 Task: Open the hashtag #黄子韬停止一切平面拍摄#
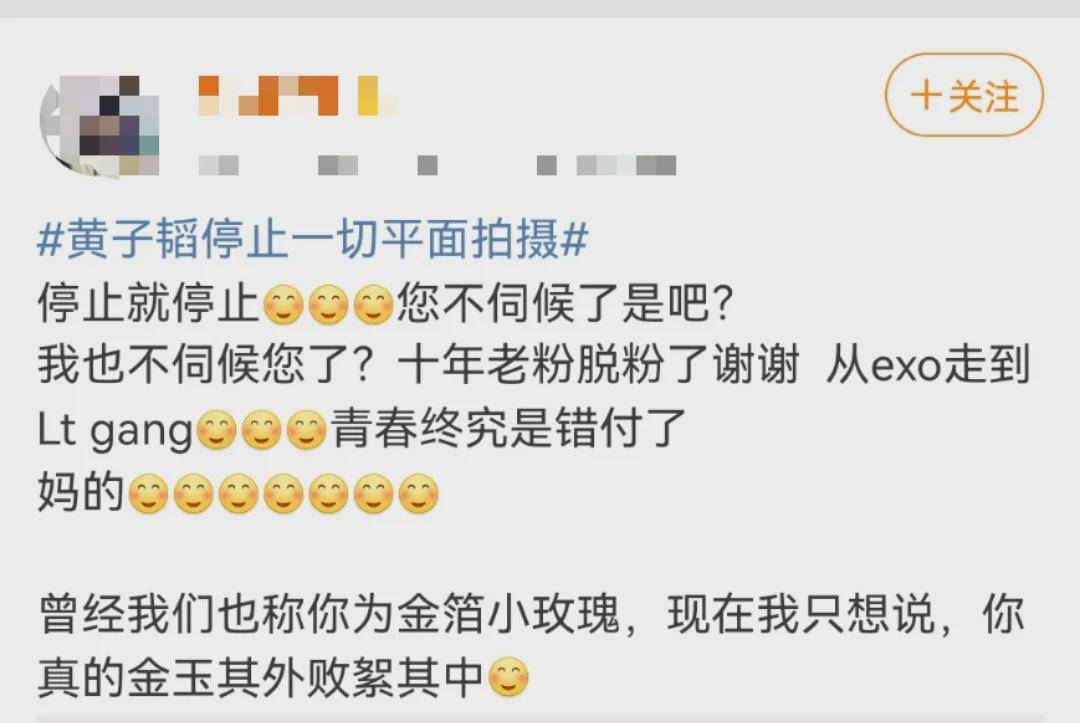click(x=313, y=240)
